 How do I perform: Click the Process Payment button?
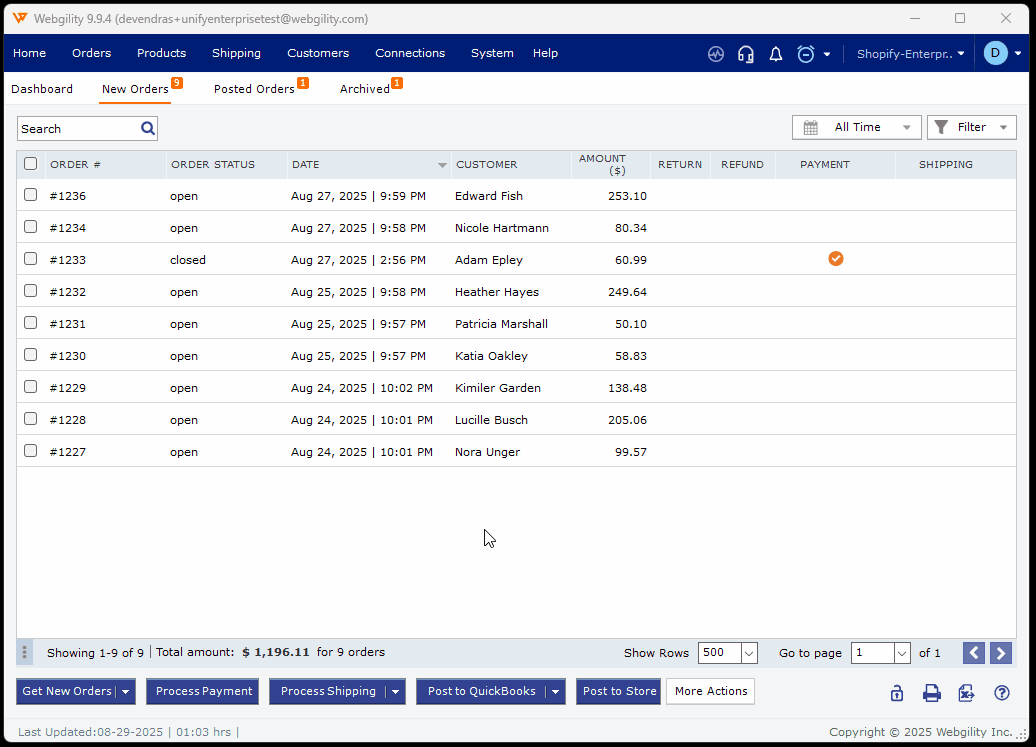pyautogui.click(x=204, y=692)
